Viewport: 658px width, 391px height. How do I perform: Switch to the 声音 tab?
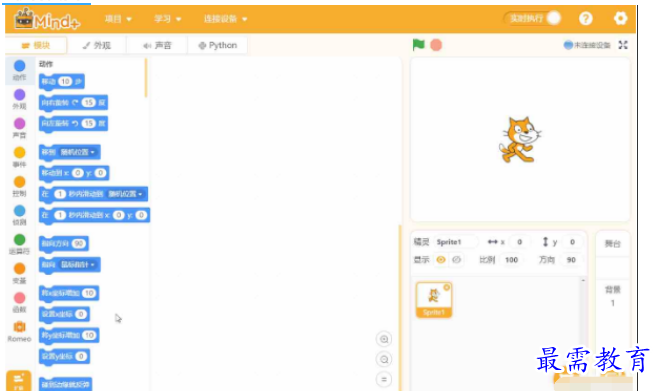pos(157,45)
